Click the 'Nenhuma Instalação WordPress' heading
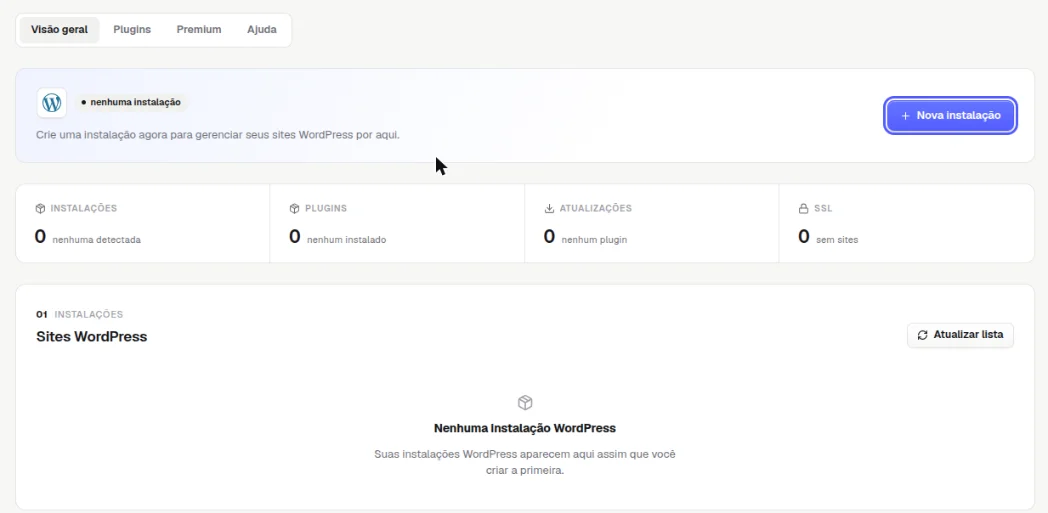This screenshot has width=1048, height=513. pos(525,428)
